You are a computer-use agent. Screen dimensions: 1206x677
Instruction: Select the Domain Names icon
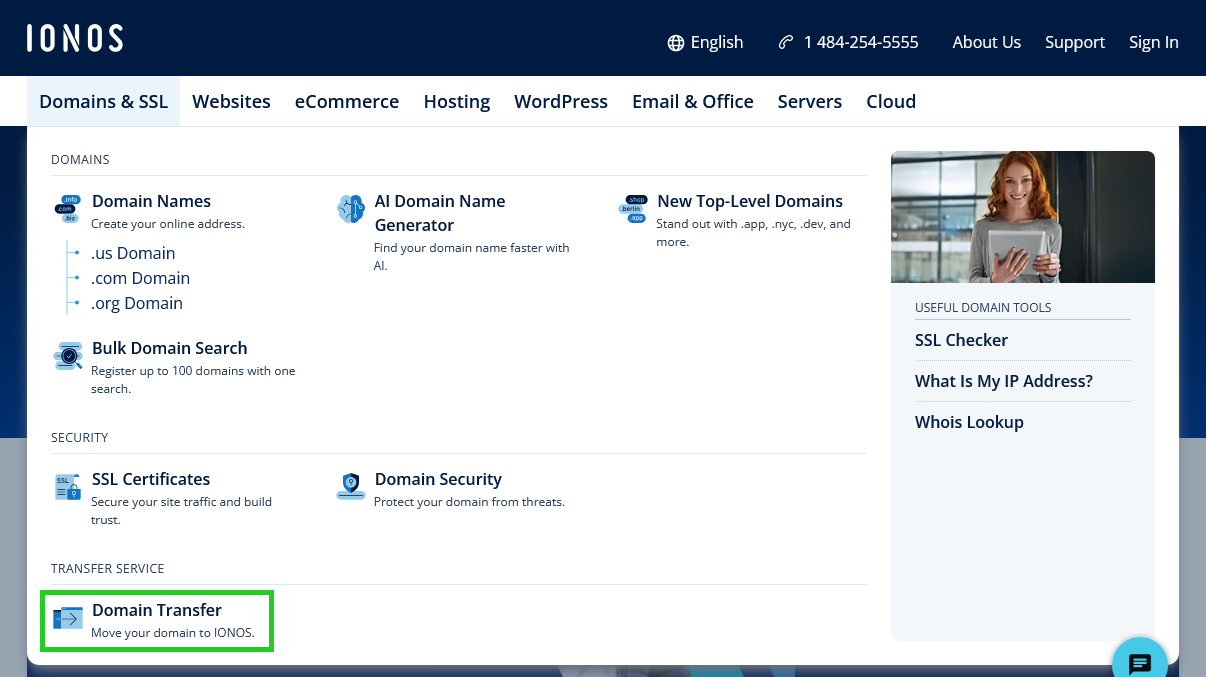point(67,208)
